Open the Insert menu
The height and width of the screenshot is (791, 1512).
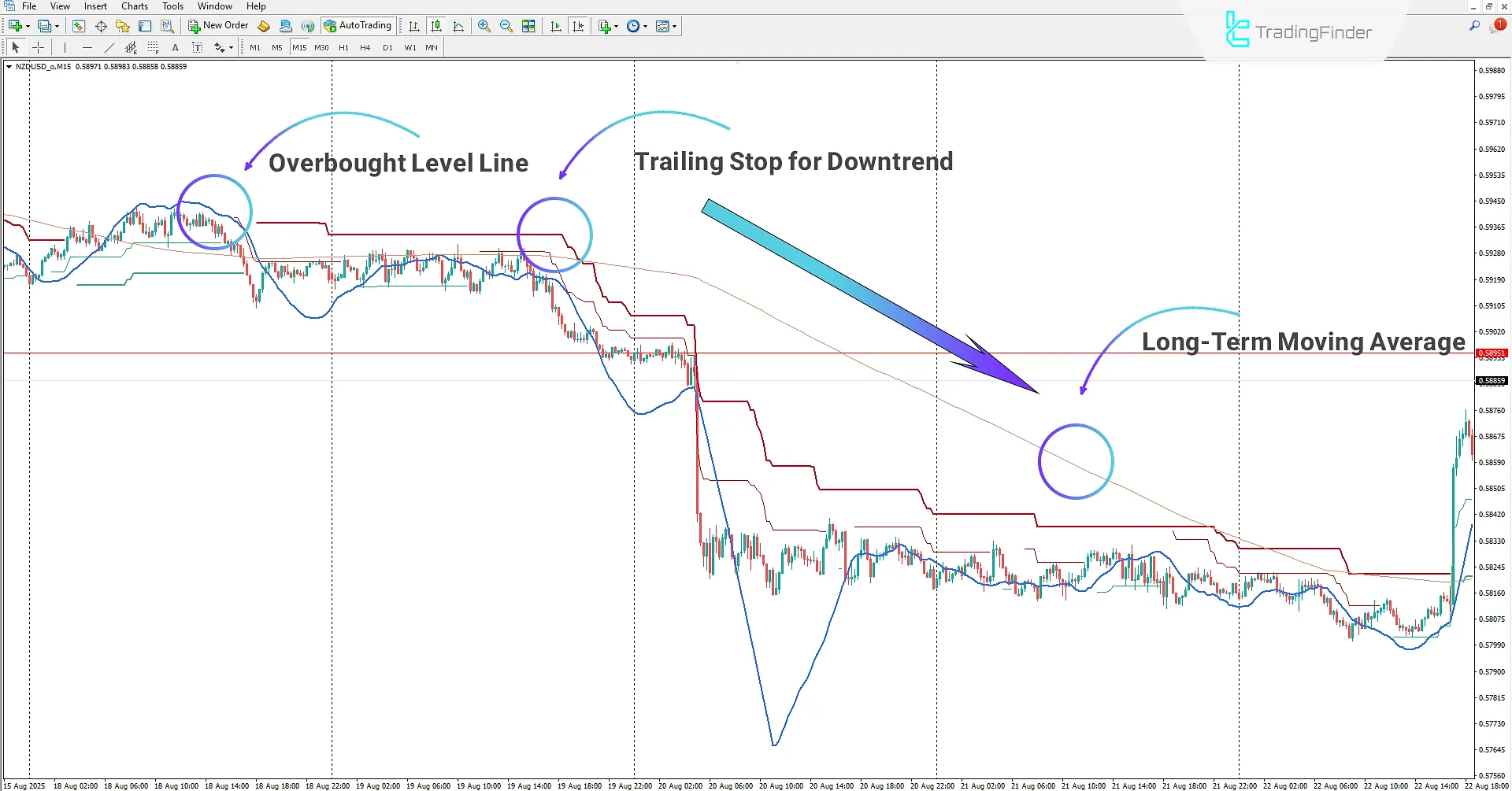coord(94,6)
